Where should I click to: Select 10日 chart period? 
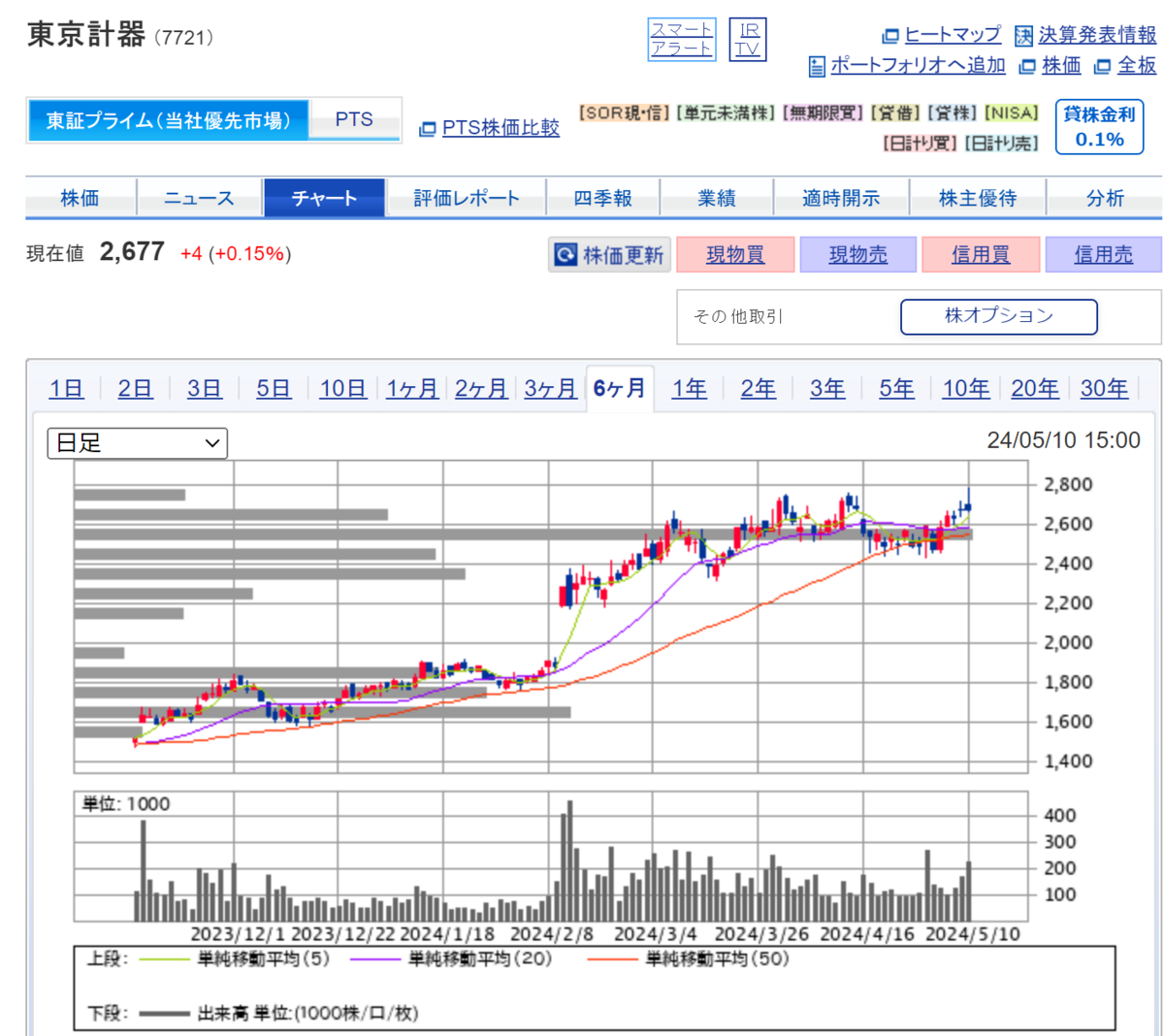coord(343,389)
